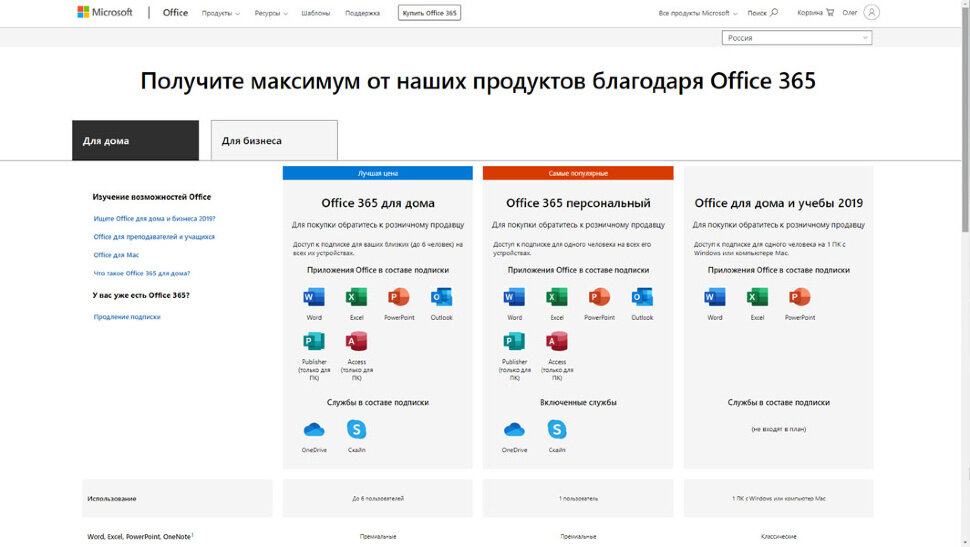Open Что такое Office 365 для дома? link
Viewport: 970px width, 547px height.
(x=142, y=273)
